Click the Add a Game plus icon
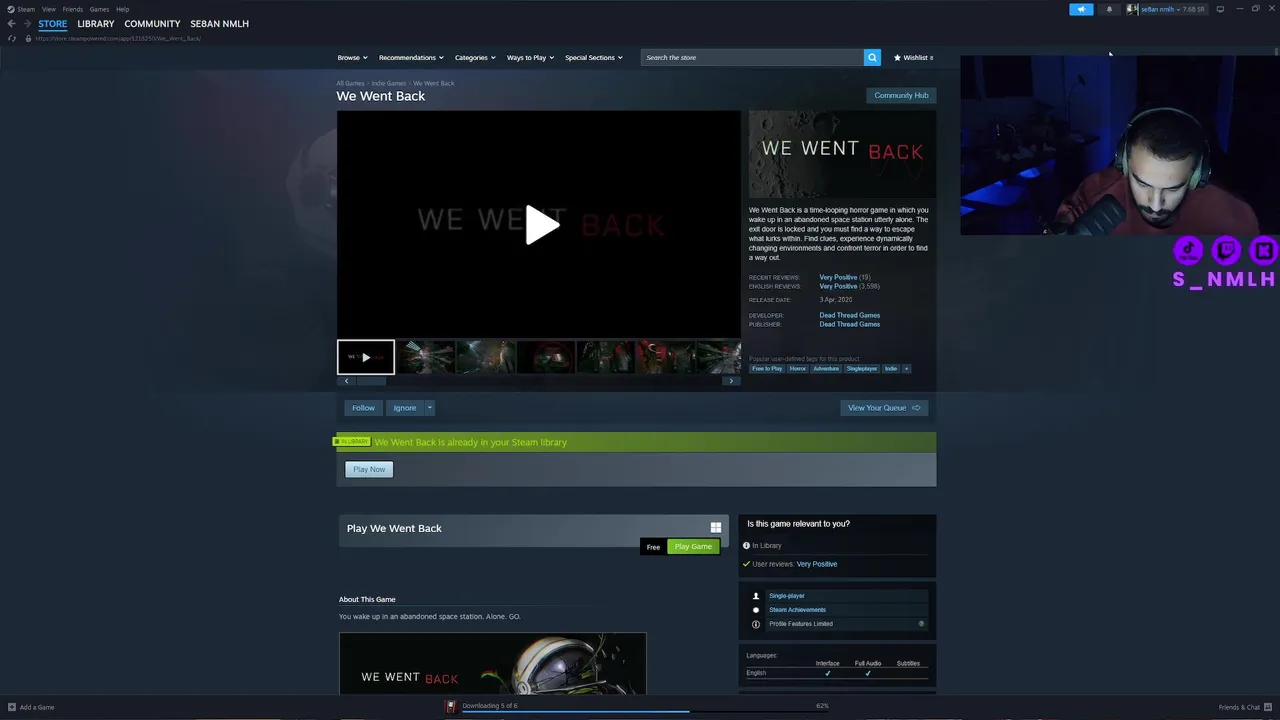 pyautogui.click(x=12, y=707)
